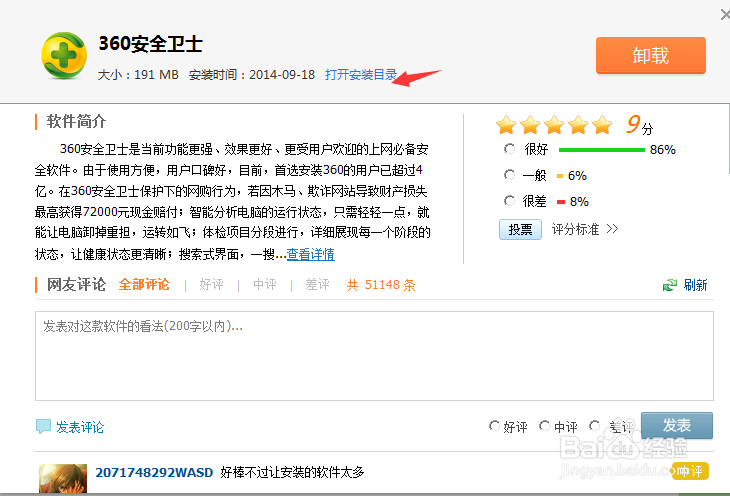Switch to the 好评 comments tab
The width and height of the screenshot is (730, 496).
click(211, 284)
